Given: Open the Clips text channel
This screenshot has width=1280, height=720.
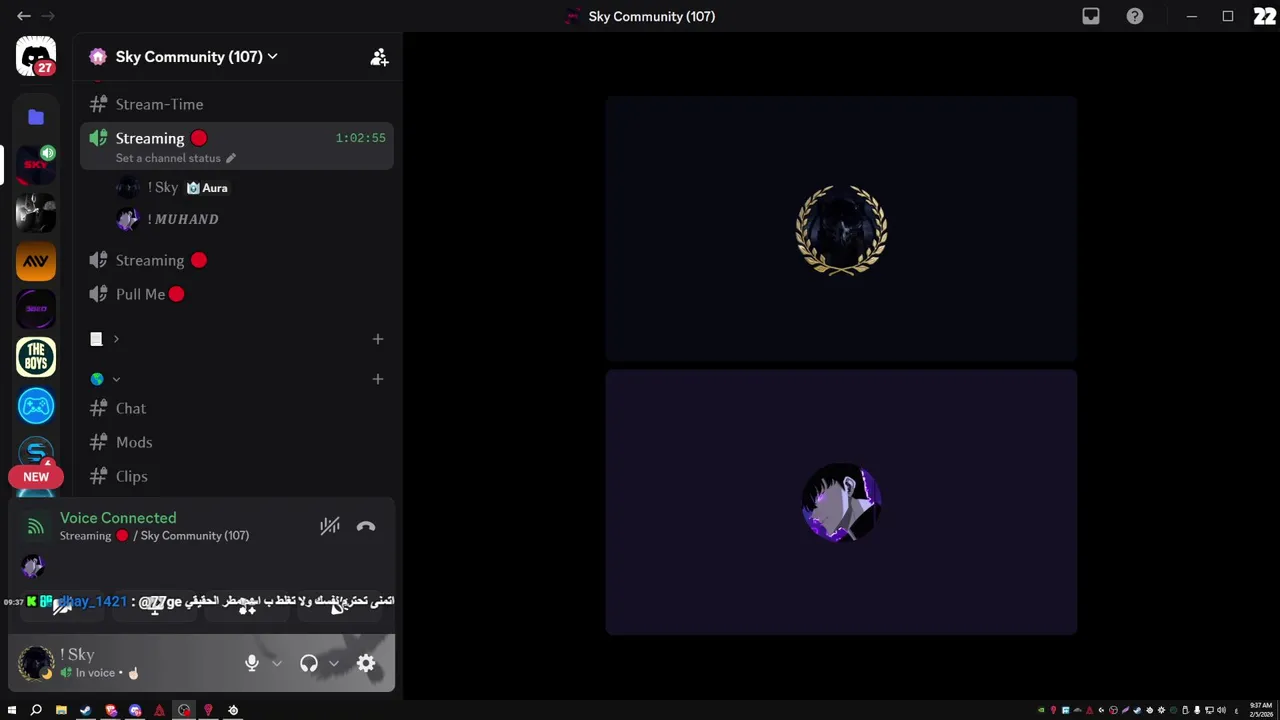Looking at the screenshot, I should click(x=237, y=476).
